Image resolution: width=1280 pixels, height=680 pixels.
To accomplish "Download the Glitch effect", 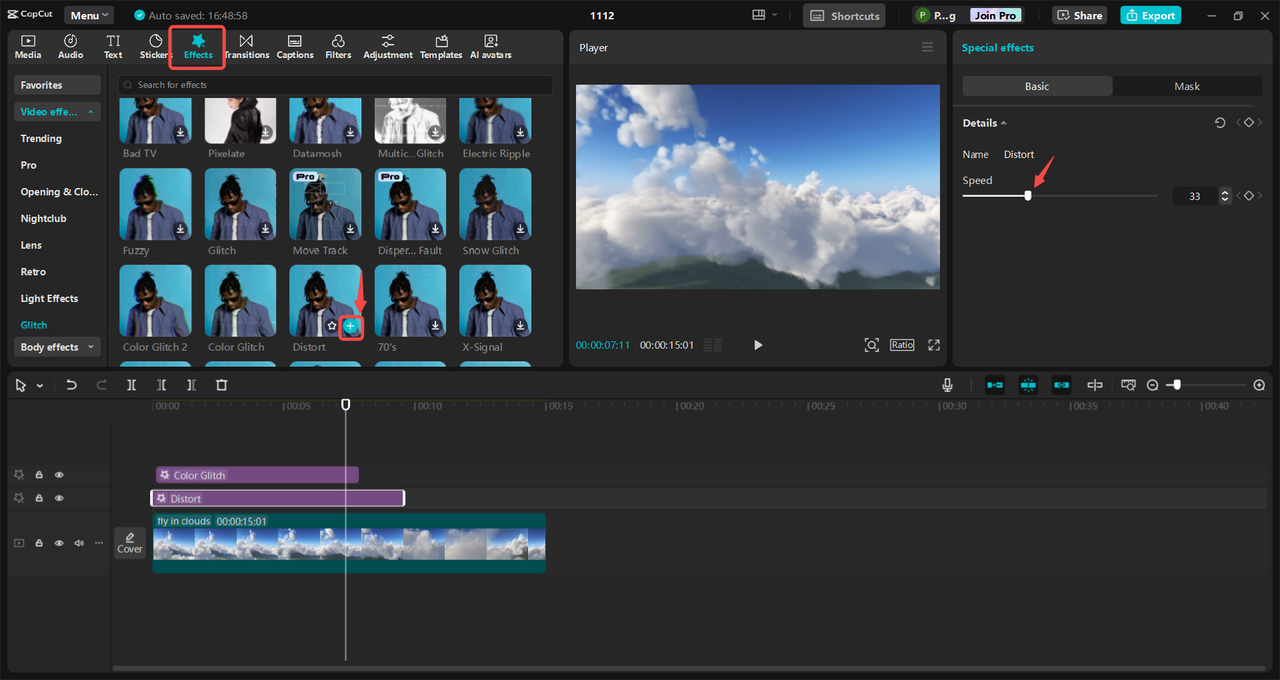I will 266,229.
